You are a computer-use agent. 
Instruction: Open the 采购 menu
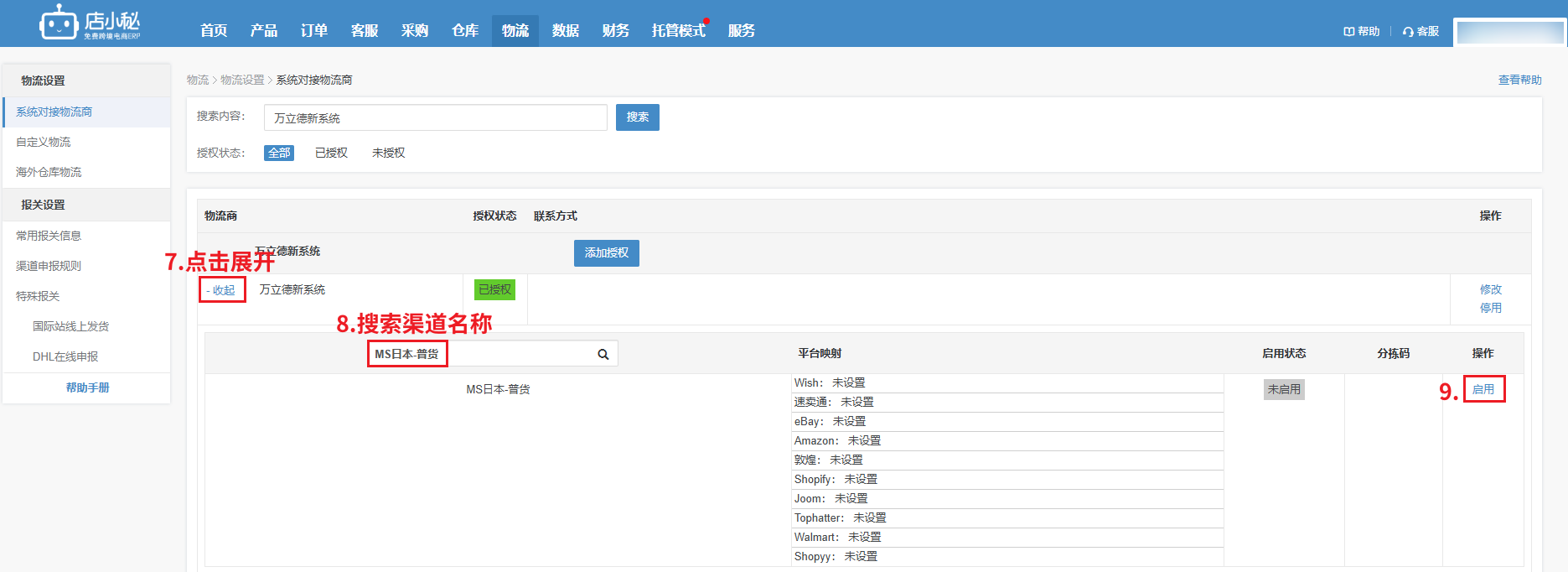pos(415,30)
